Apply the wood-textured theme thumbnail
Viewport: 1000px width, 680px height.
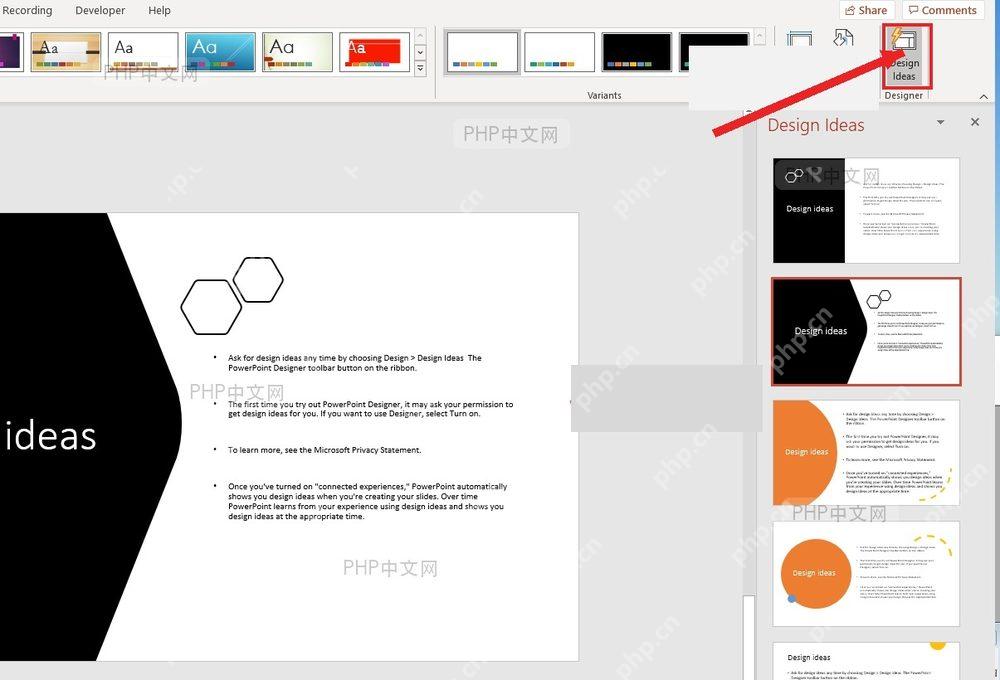coord(66,52)
